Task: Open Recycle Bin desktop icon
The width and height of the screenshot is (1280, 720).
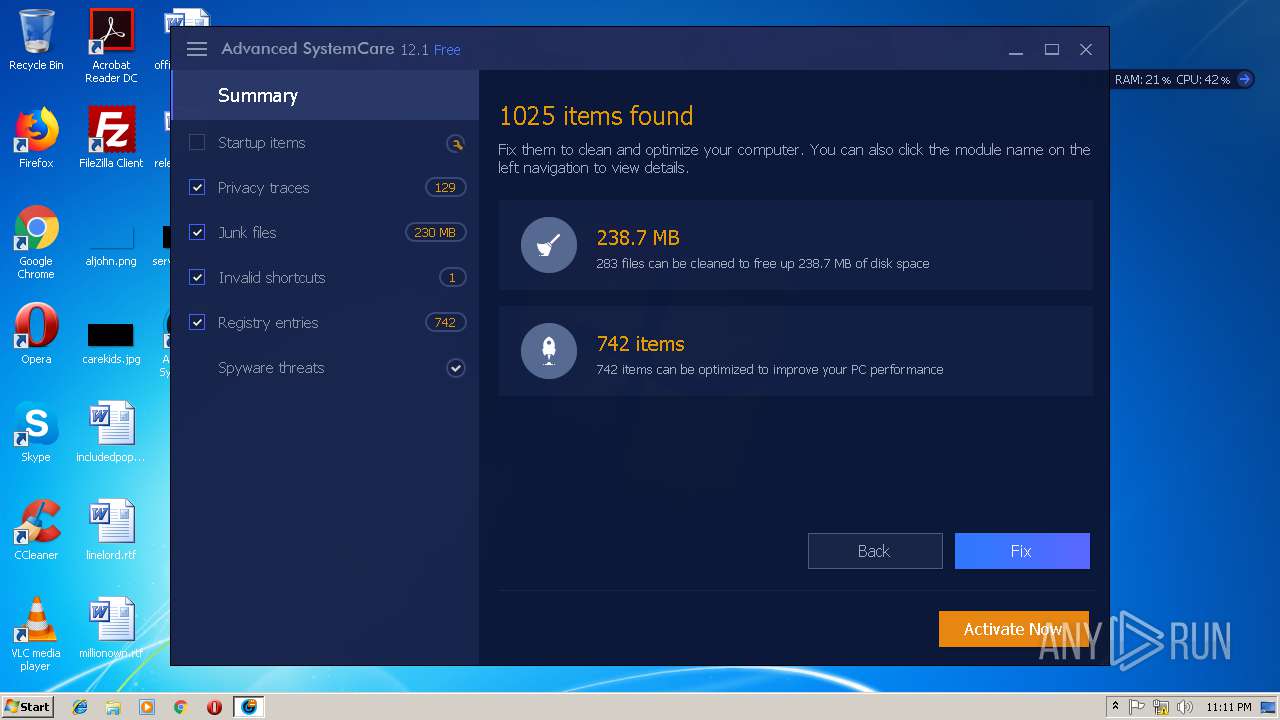Action: (36, 40)
